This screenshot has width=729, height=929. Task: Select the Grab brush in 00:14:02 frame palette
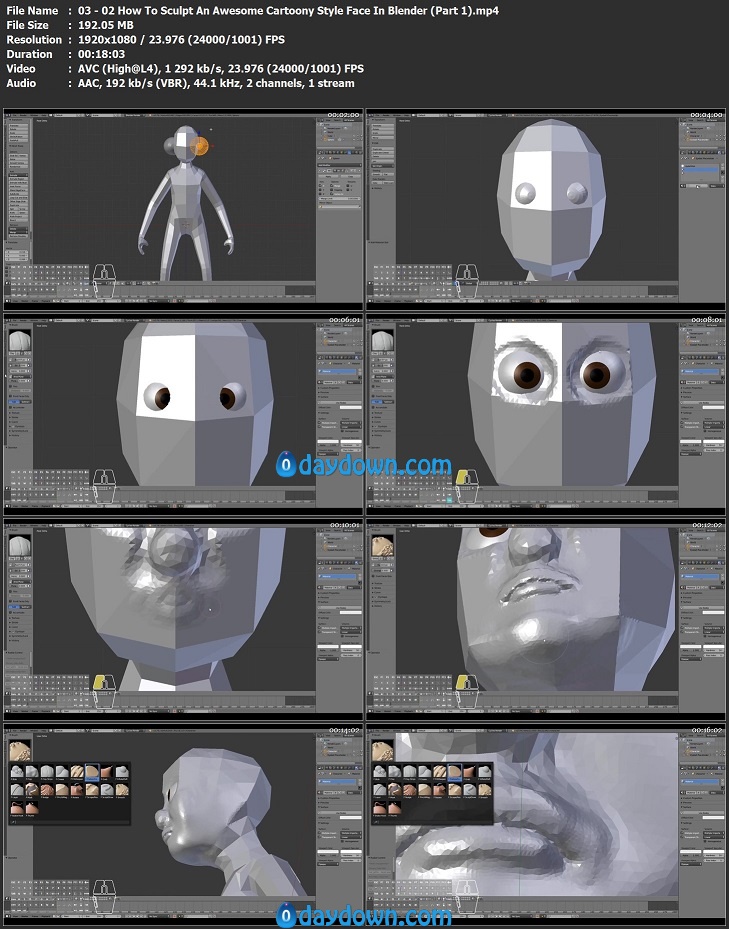pos(107,771)
